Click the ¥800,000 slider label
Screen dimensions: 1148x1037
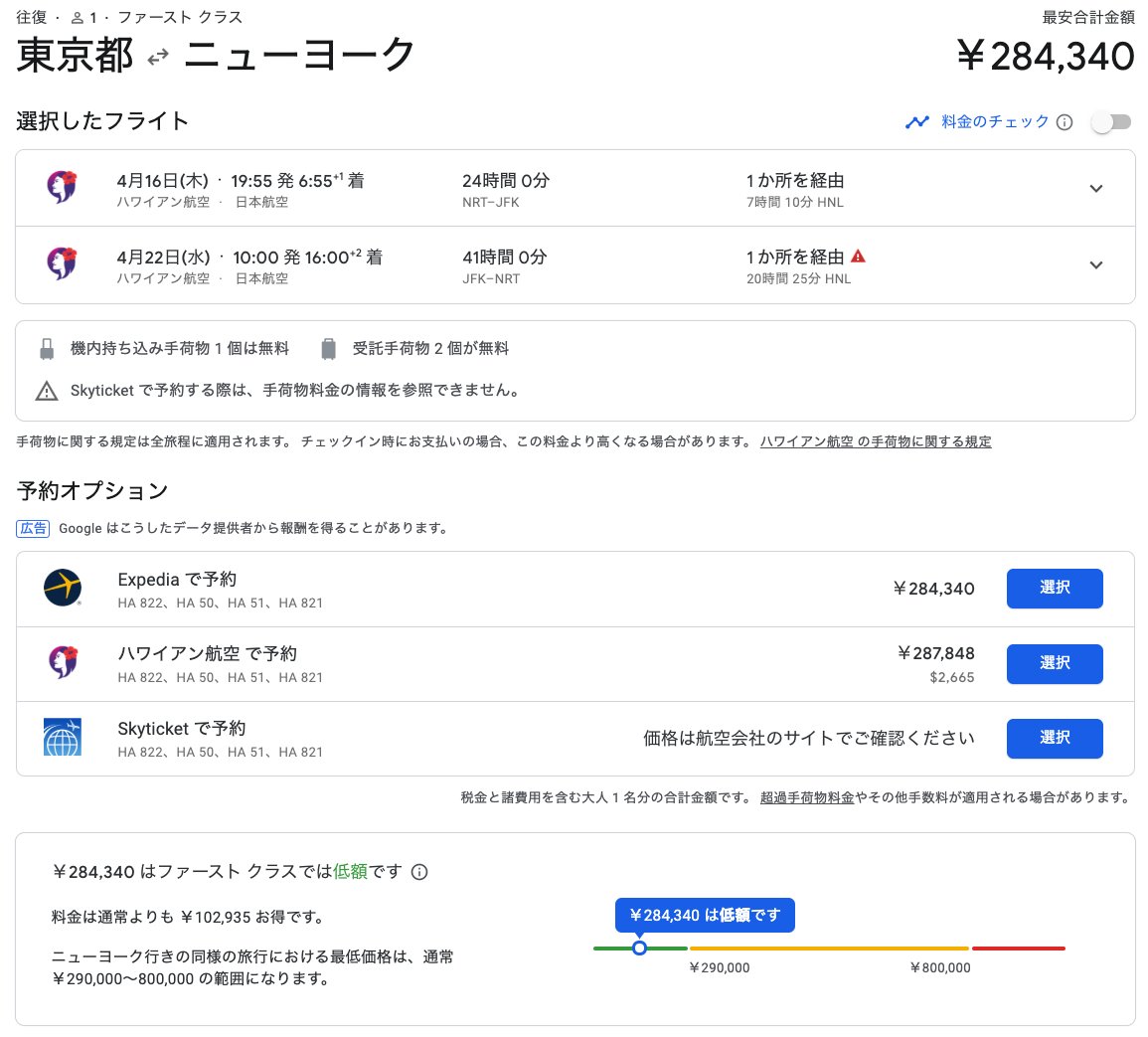coord(940,968)
